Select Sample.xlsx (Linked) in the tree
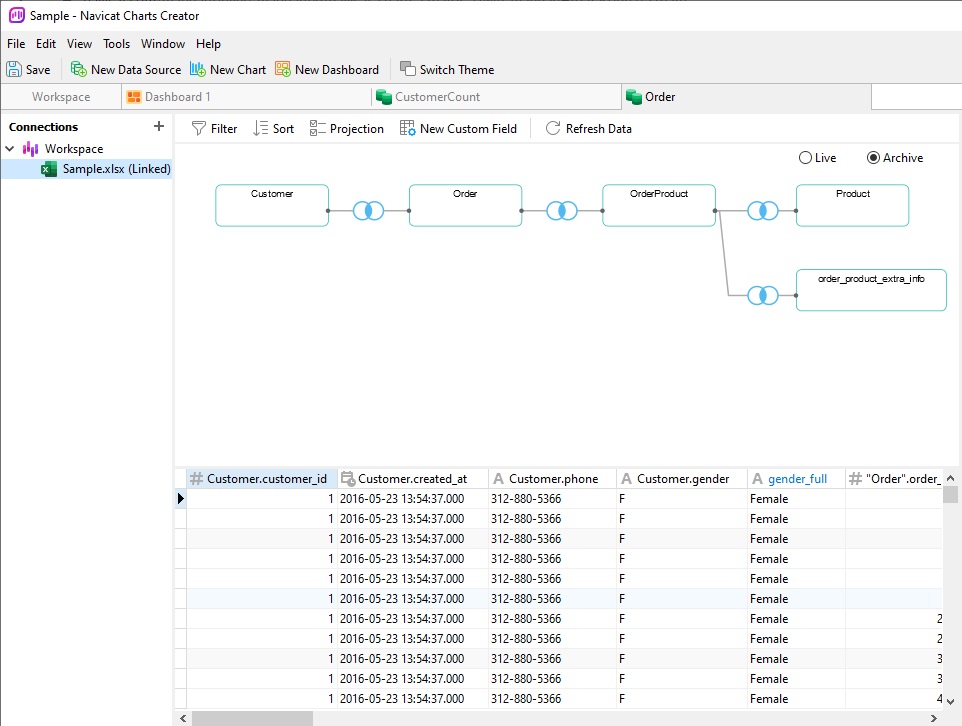The height and width of the screenshot is (726, 962). (x=87, y=169)
